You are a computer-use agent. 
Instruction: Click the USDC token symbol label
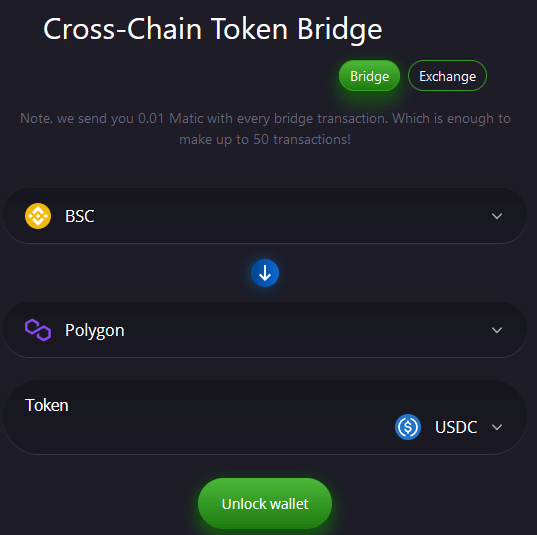coord(456,427)
